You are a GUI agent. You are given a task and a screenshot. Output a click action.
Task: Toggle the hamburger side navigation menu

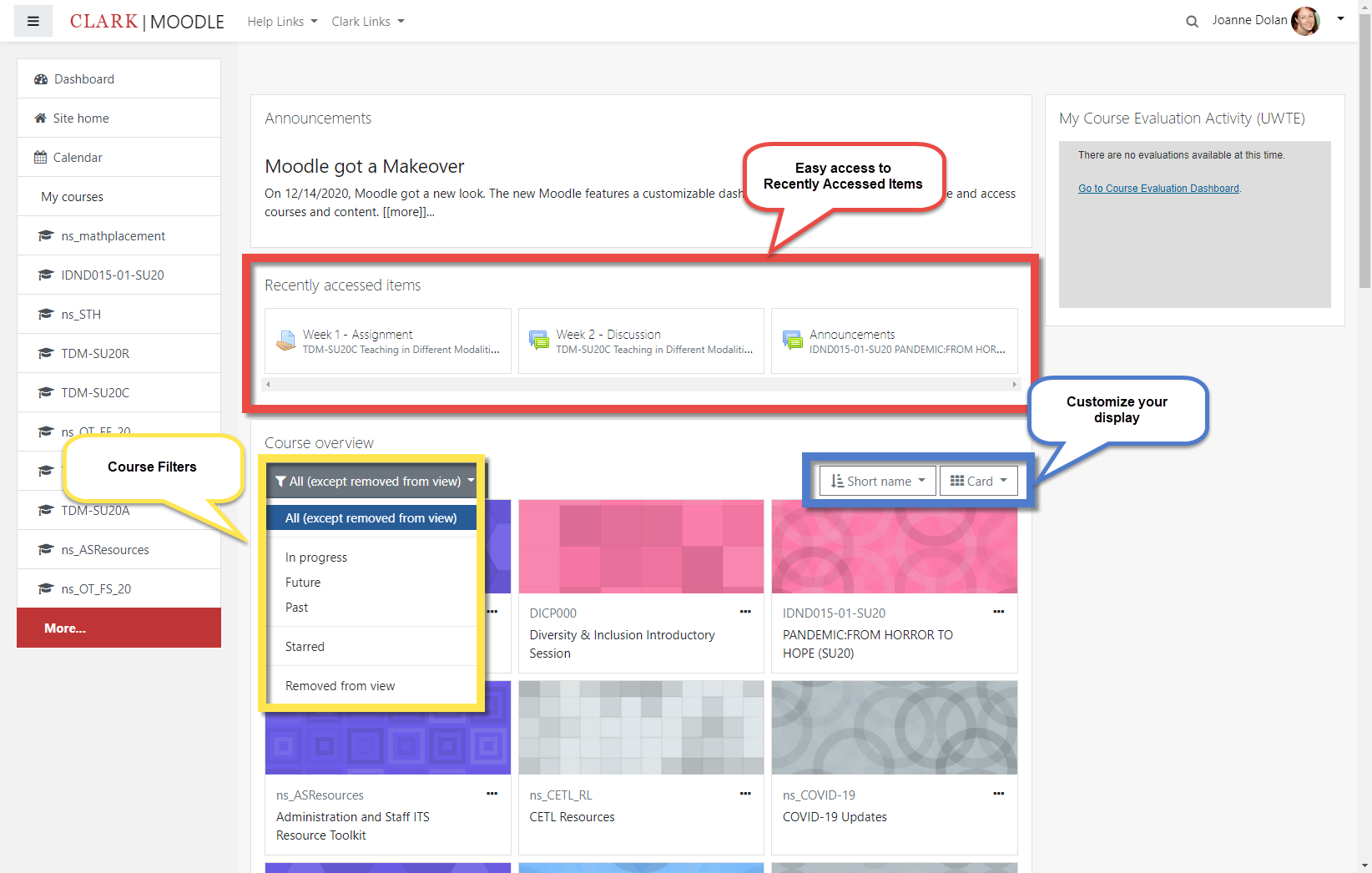33,22
